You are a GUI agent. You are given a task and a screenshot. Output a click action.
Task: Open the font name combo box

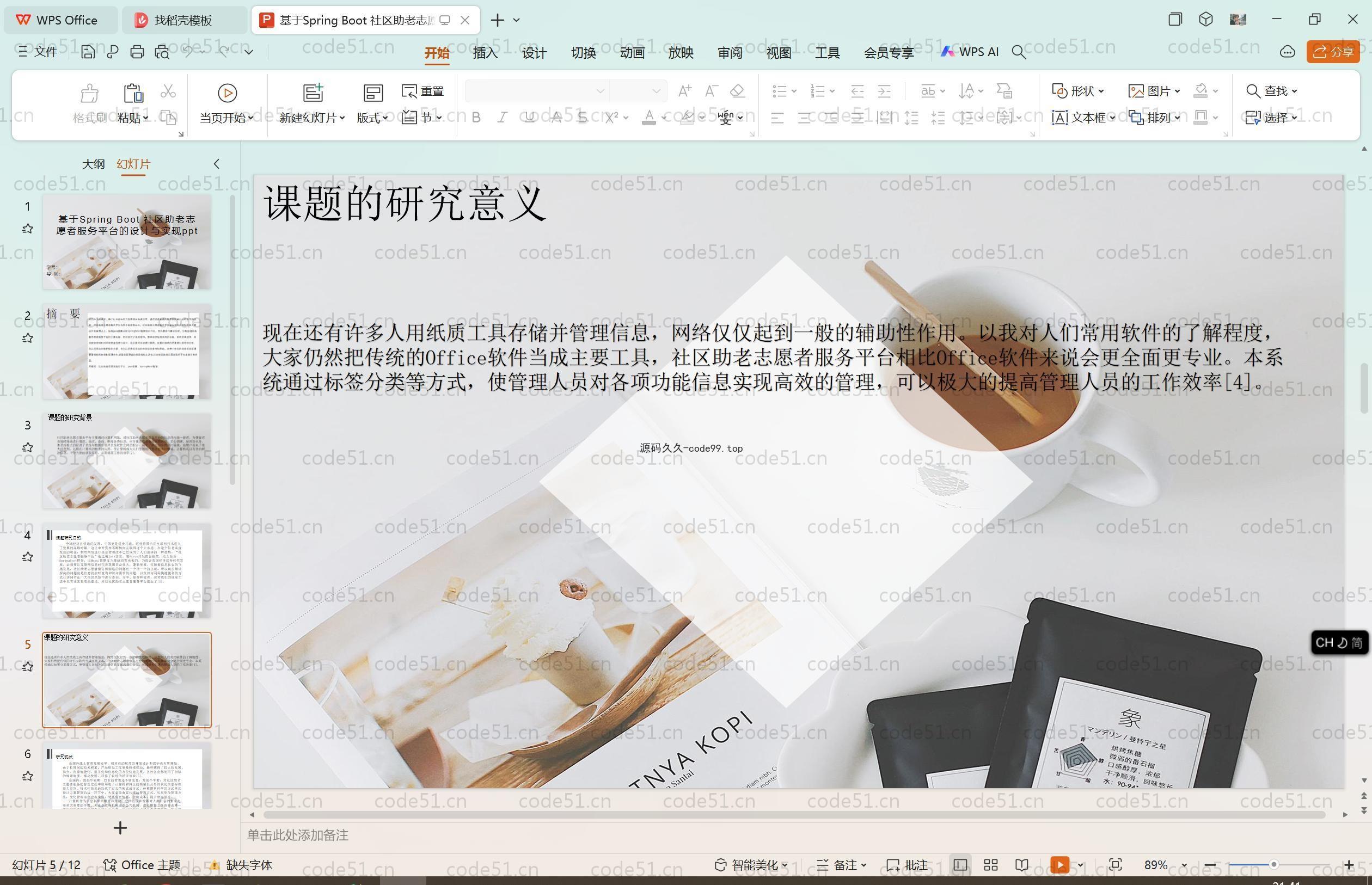[x=536, y=91]
